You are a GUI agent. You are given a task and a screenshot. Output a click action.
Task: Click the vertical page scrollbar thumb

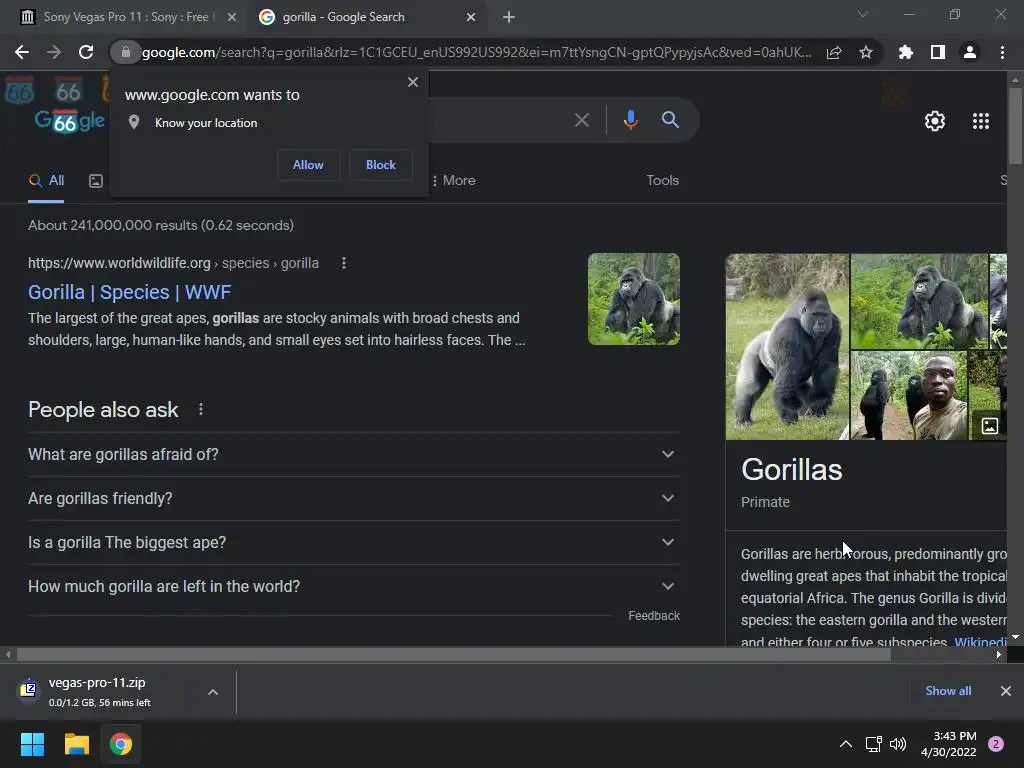[1015, 125]
